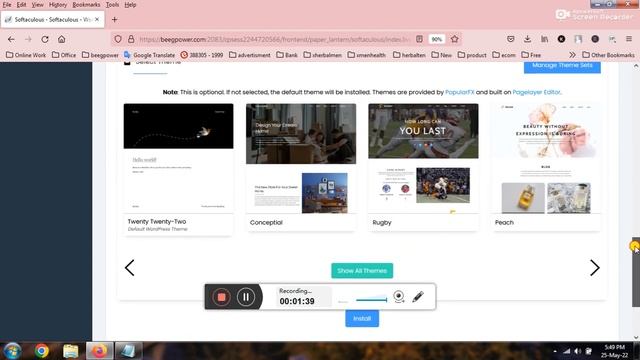Close the Softaculous tab
Image resolution: width=640 pixels, height=360 pixels.
point(97,19)
